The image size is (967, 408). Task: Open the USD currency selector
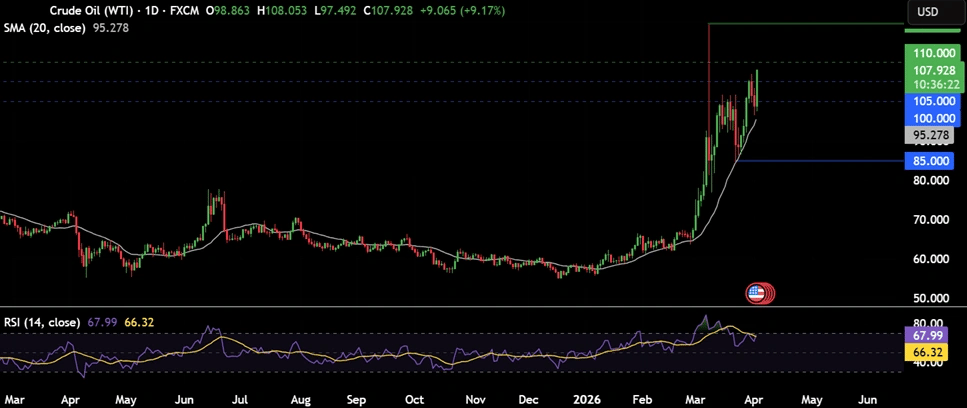(936, 12)
